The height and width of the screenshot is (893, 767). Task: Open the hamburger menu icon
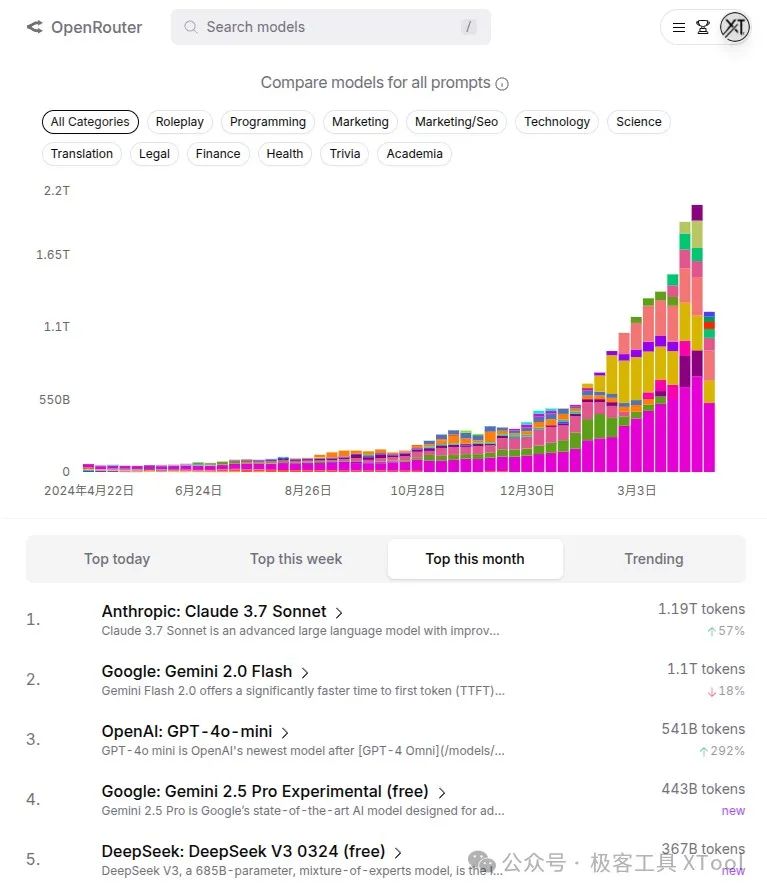(679, 27)
